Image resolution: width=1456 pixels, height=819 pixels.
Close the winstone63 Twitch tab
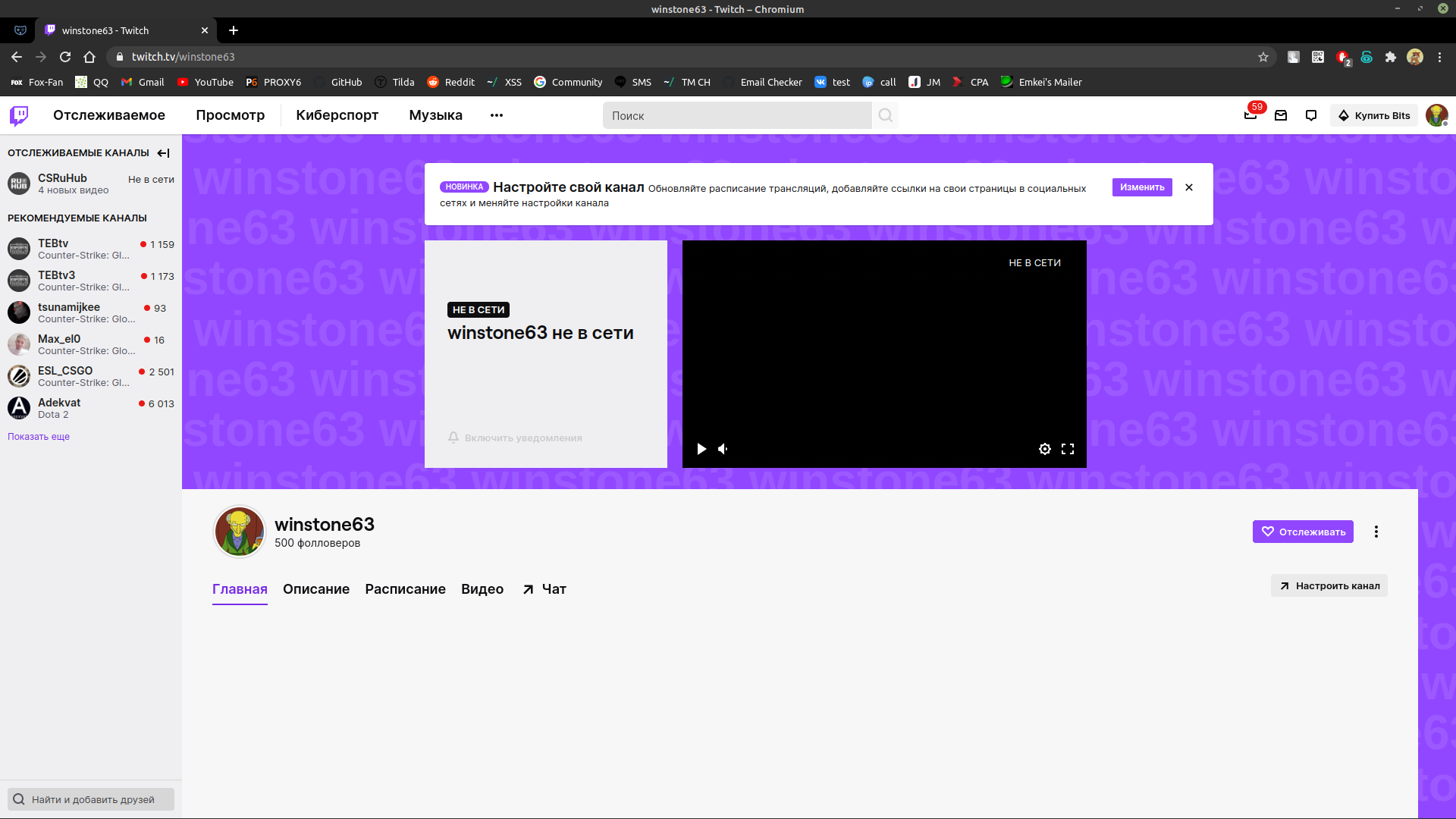coord(205,30)
